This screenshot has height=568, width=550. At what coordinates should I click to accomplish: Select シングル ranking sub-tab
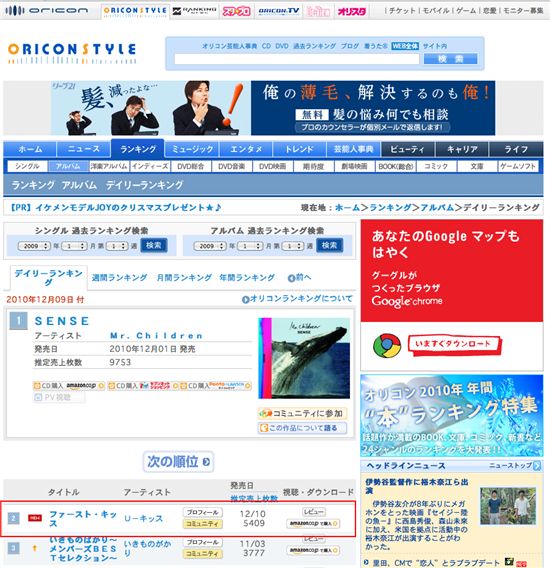coord(28,166)
